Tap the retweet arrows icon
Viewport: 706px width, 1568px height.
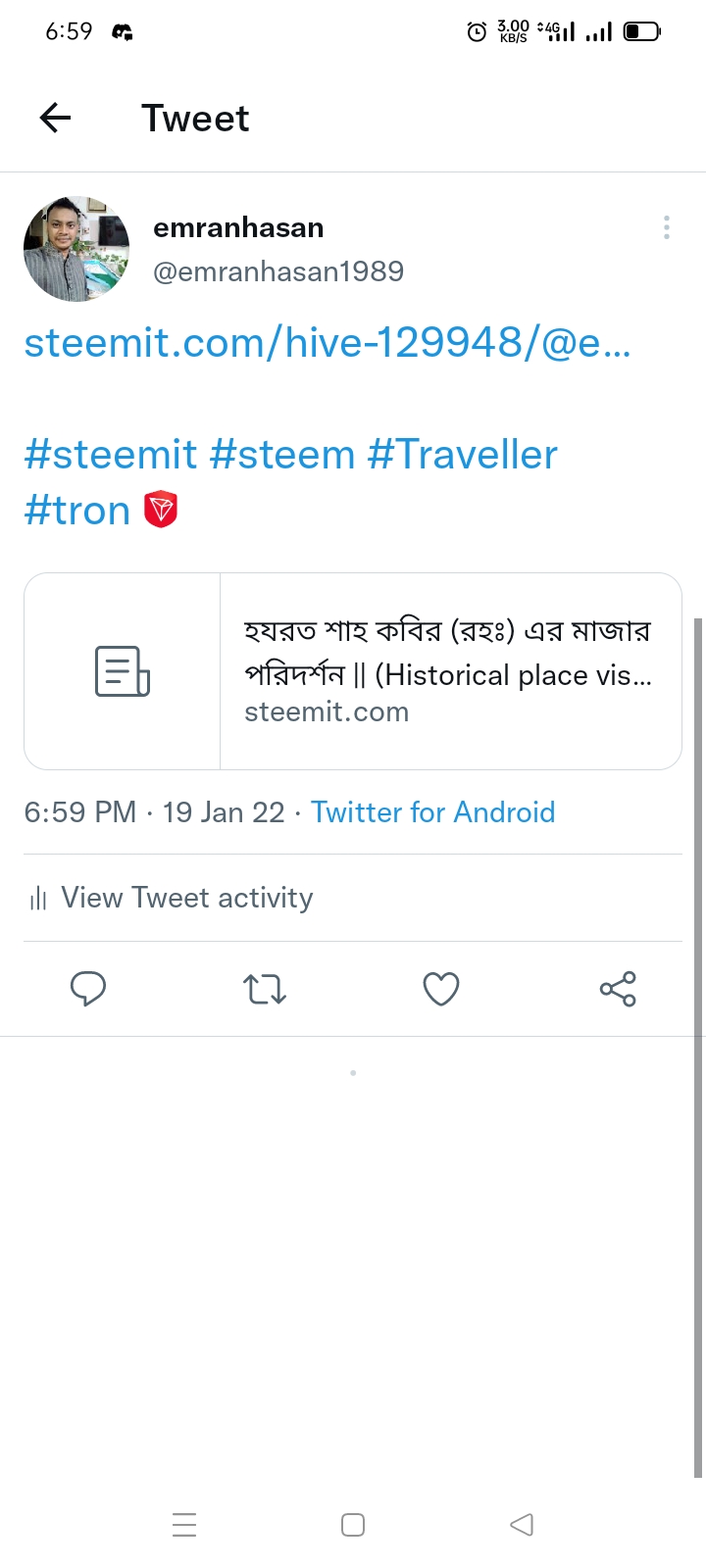coord(265,989)
